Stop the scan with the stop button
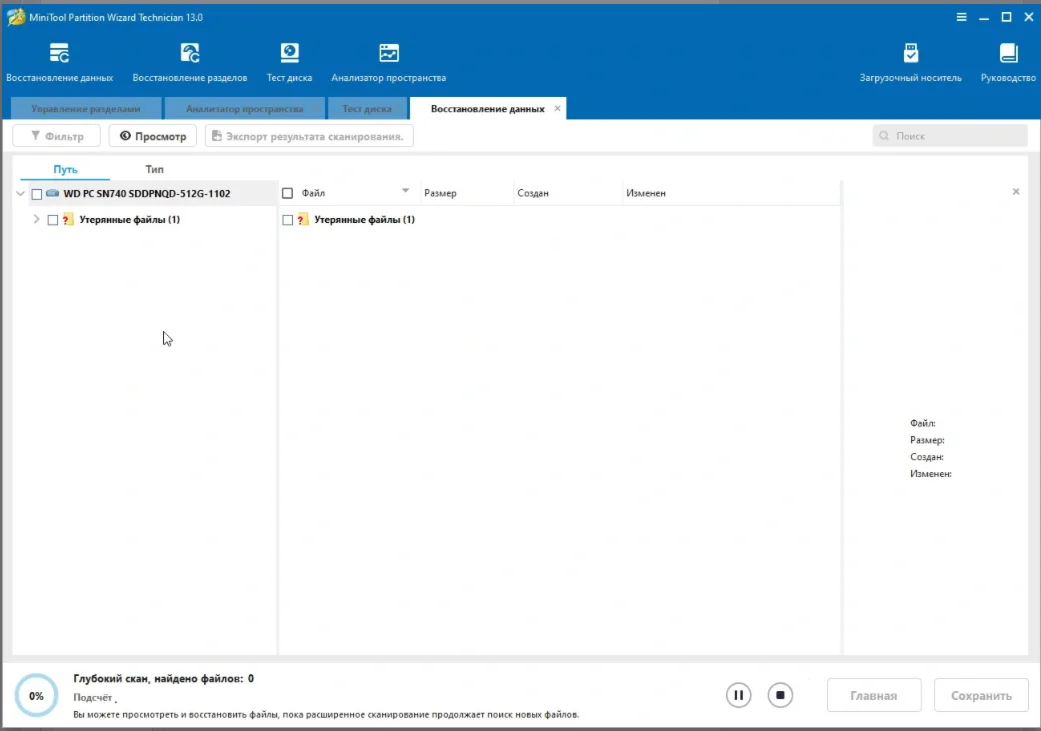The height and width of the screenshot is (731, 1041). 781,695
